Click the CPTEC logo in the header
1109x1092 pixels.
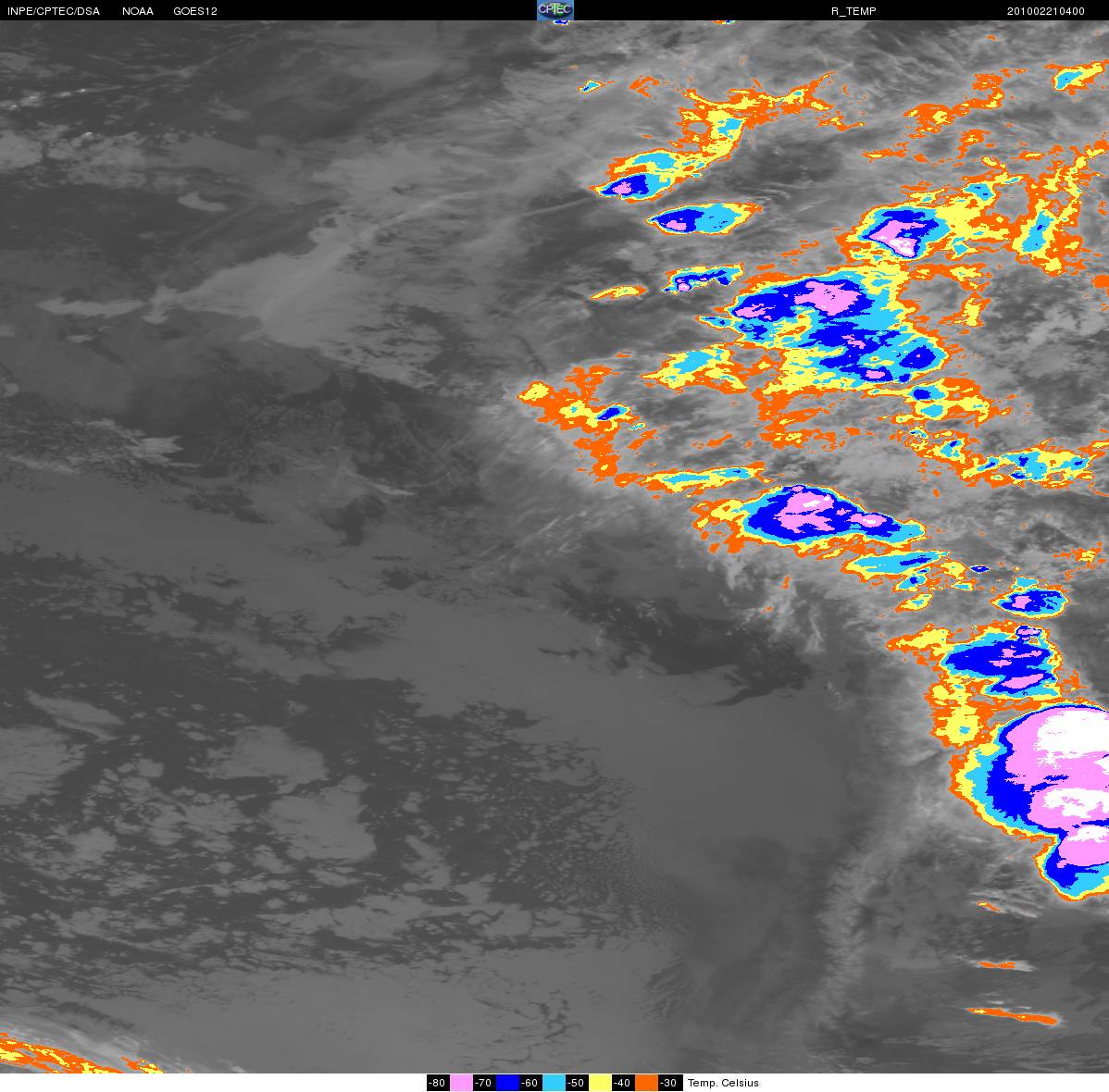point(555,10)
